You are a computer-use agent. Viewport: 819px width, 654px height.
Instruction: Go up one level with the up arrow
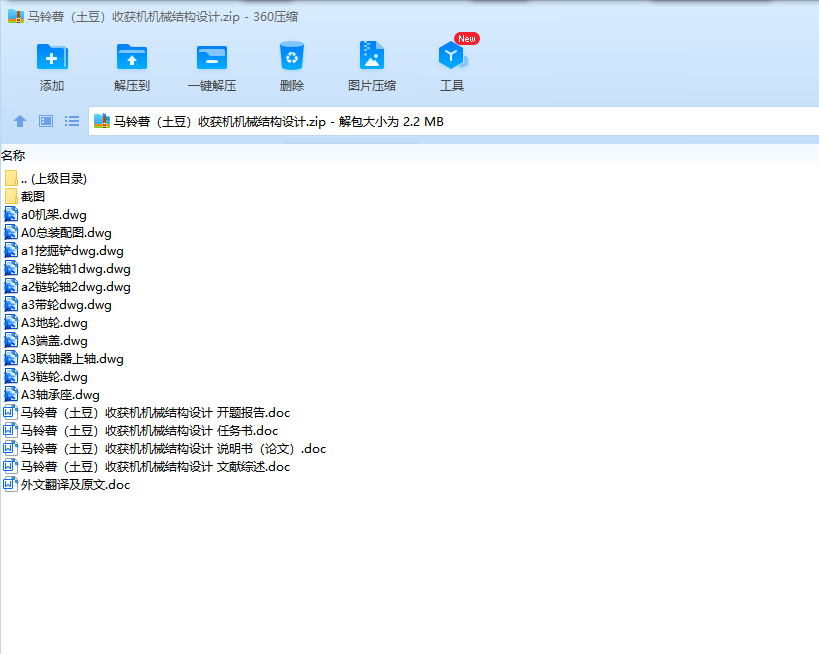pos(20,121)
